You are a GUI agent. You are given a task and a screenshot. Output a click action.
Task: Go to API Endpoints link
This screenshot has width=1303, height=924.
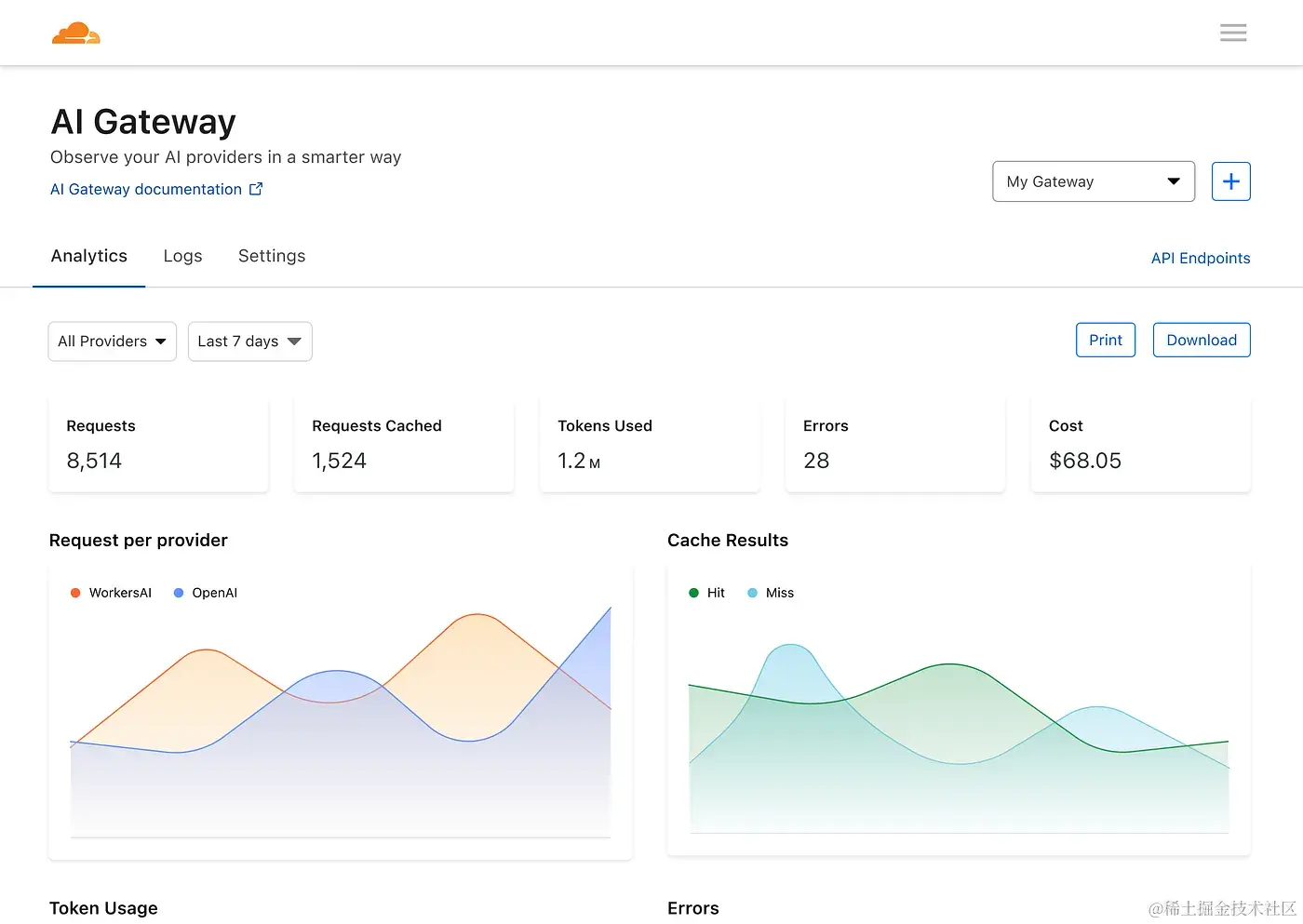1201,258
